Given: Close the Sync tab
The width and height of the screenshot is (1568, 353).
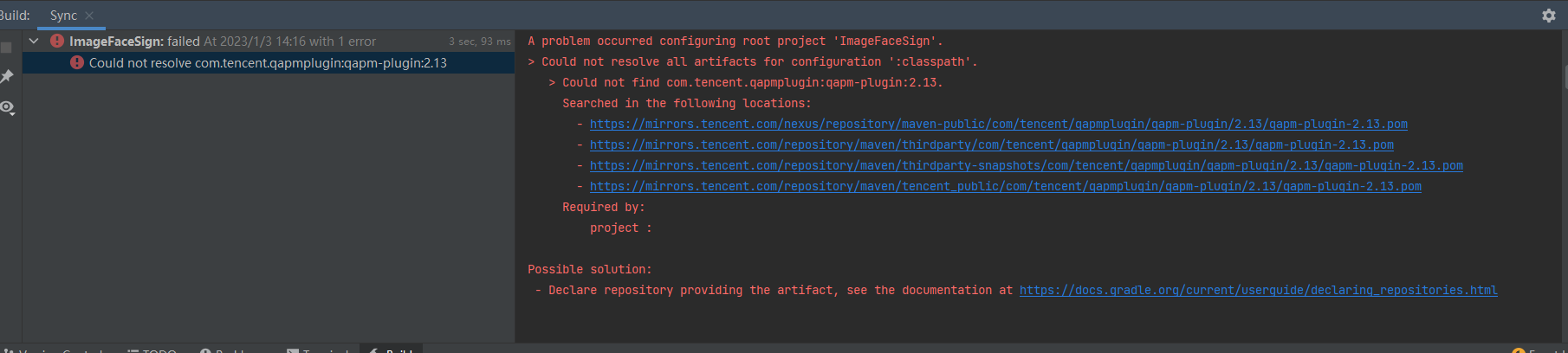Looking at the screenshot, I should pyautogui.click(x=89, y=16).
